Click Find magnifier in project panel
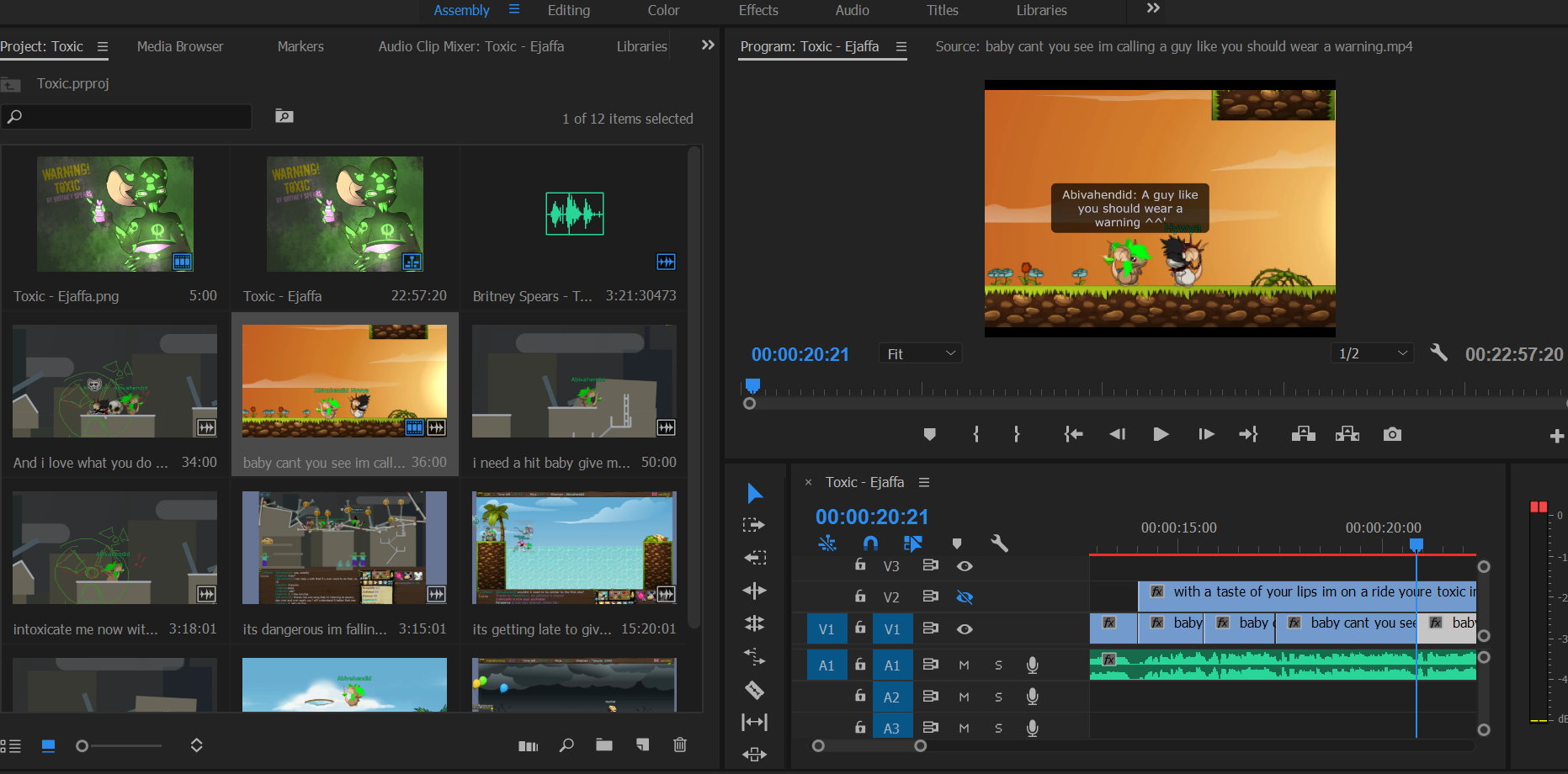The height and width of the screenshot is (774, 1568). (567, 745)
